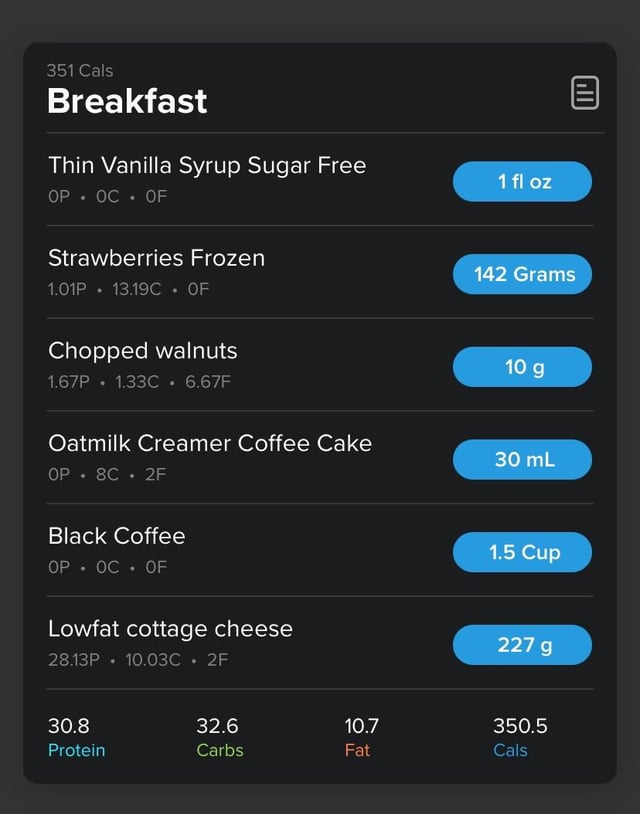Tap the 1 fl oz serving button
Viewport: 640px width, 814px height.
coord(522,182)
